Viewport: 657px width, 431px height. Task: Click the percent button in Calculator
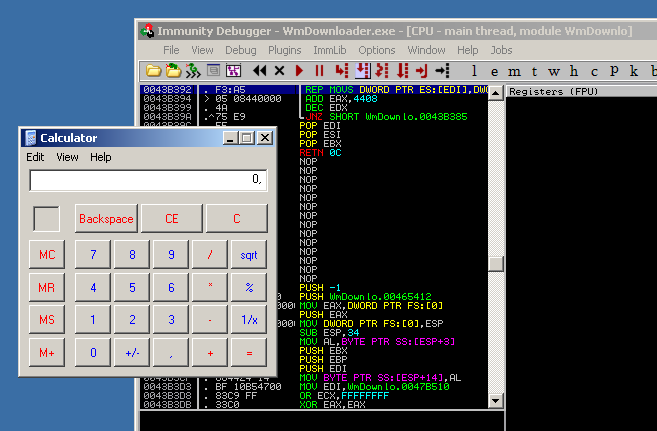(x=249, y=287)
